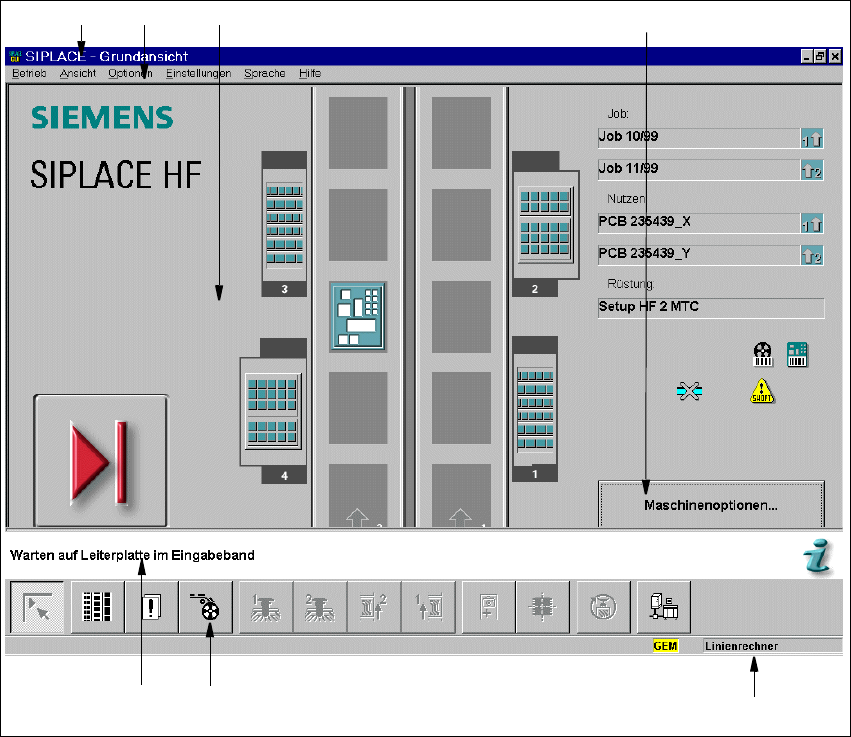Viewport: 851px width, 737px height.
Task: Click the component reel feeder status icon
Action: pos(763,354)
